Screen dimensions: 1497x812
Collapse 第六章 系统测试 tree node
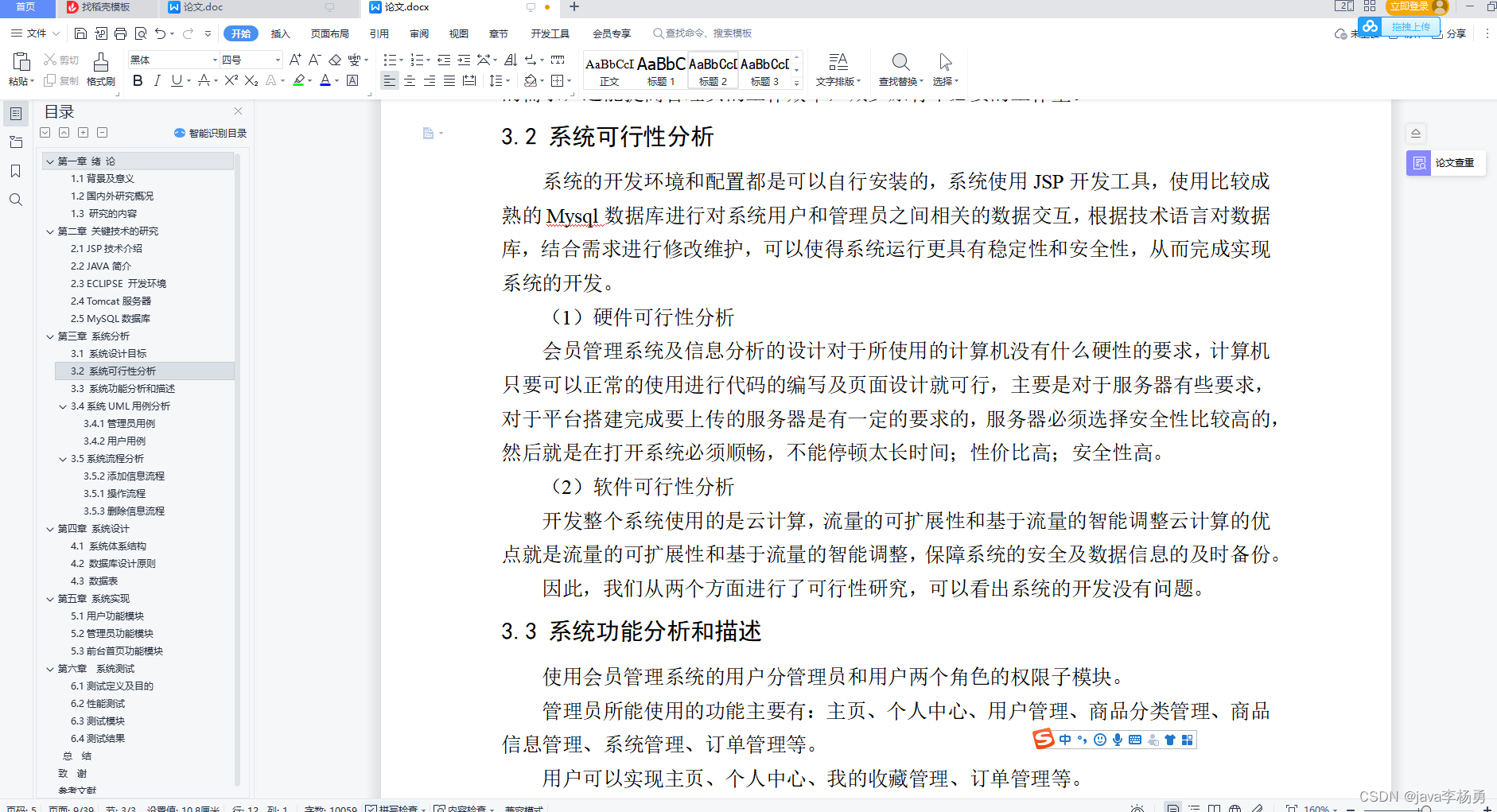(50, 669)
